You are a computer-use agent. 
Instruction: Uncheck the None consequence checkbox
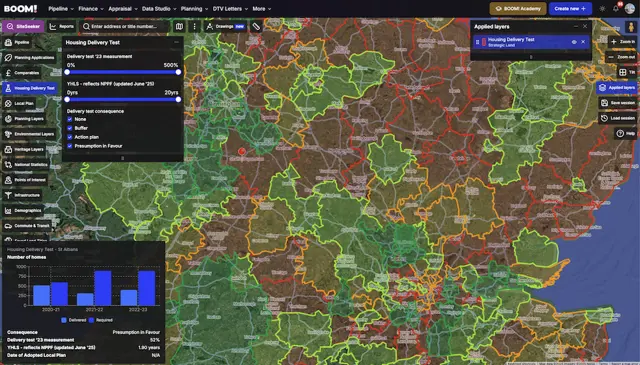[70, 119]
